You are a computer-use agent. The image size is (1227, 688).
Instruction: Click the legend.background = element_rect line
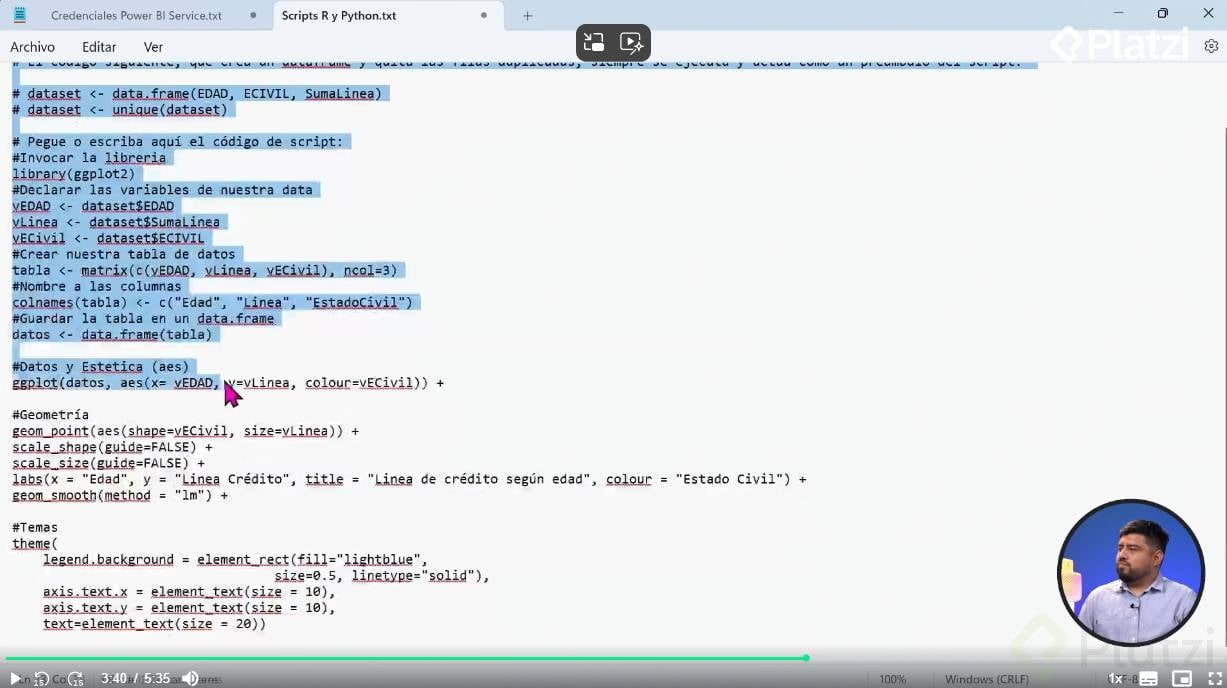click(235, 559)
